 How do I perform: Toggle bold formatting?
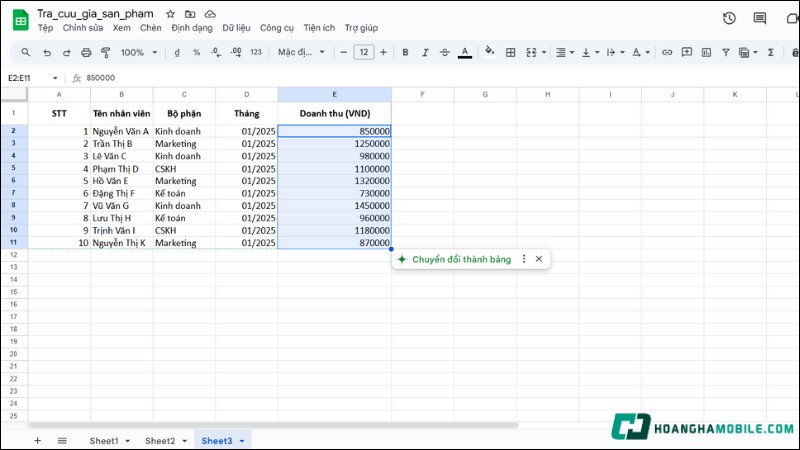coord(405,52)
